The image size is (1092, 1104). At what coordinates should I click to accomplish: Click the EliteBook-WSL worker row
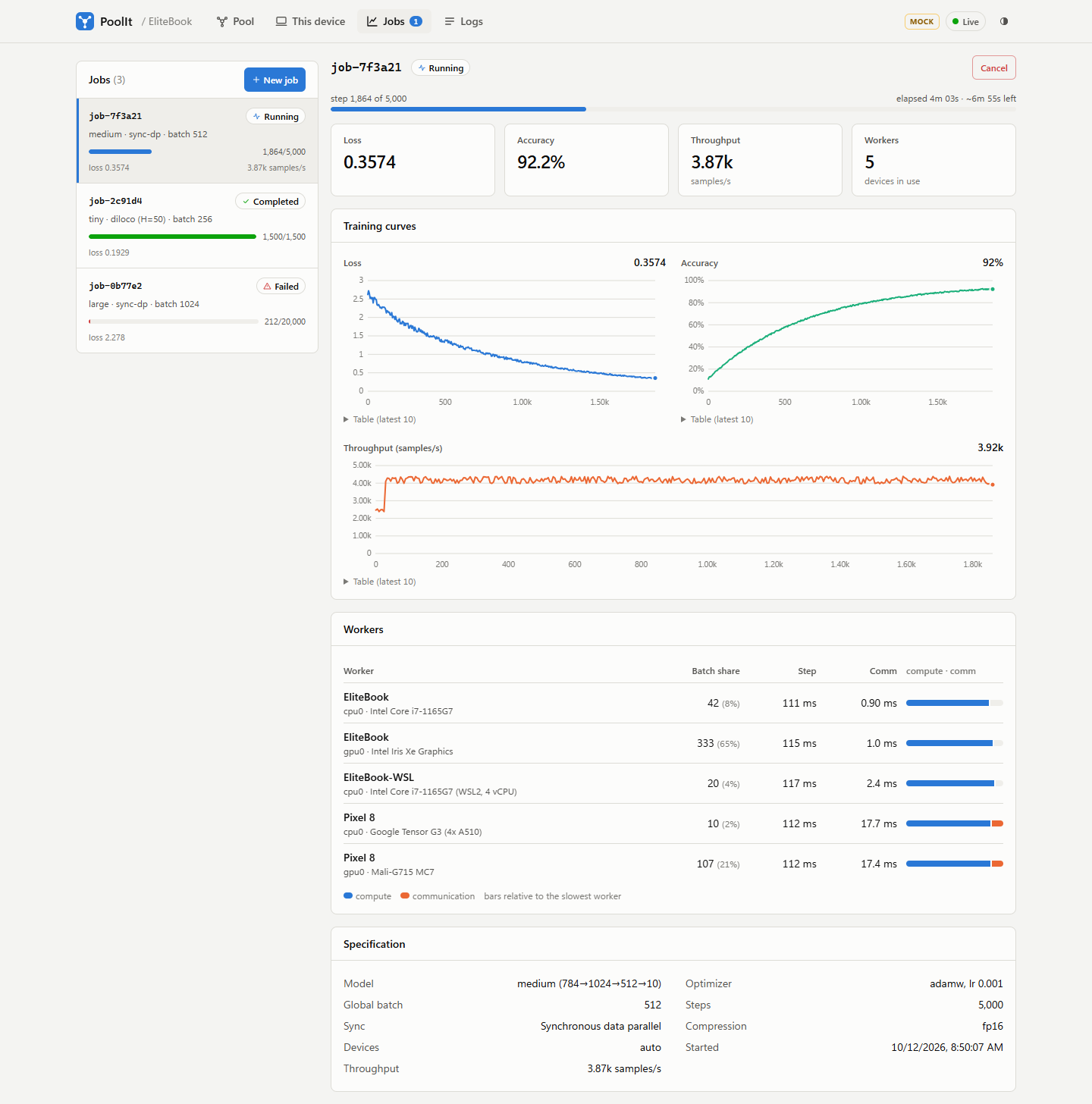point(673,783)
